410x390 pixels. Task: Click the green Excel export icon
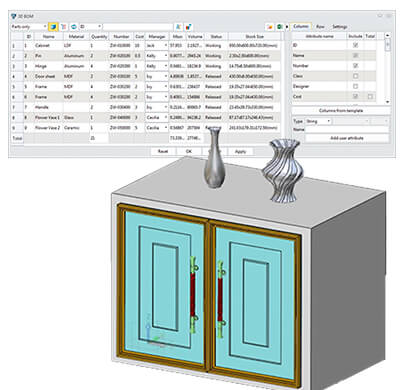tap(279, 27)
